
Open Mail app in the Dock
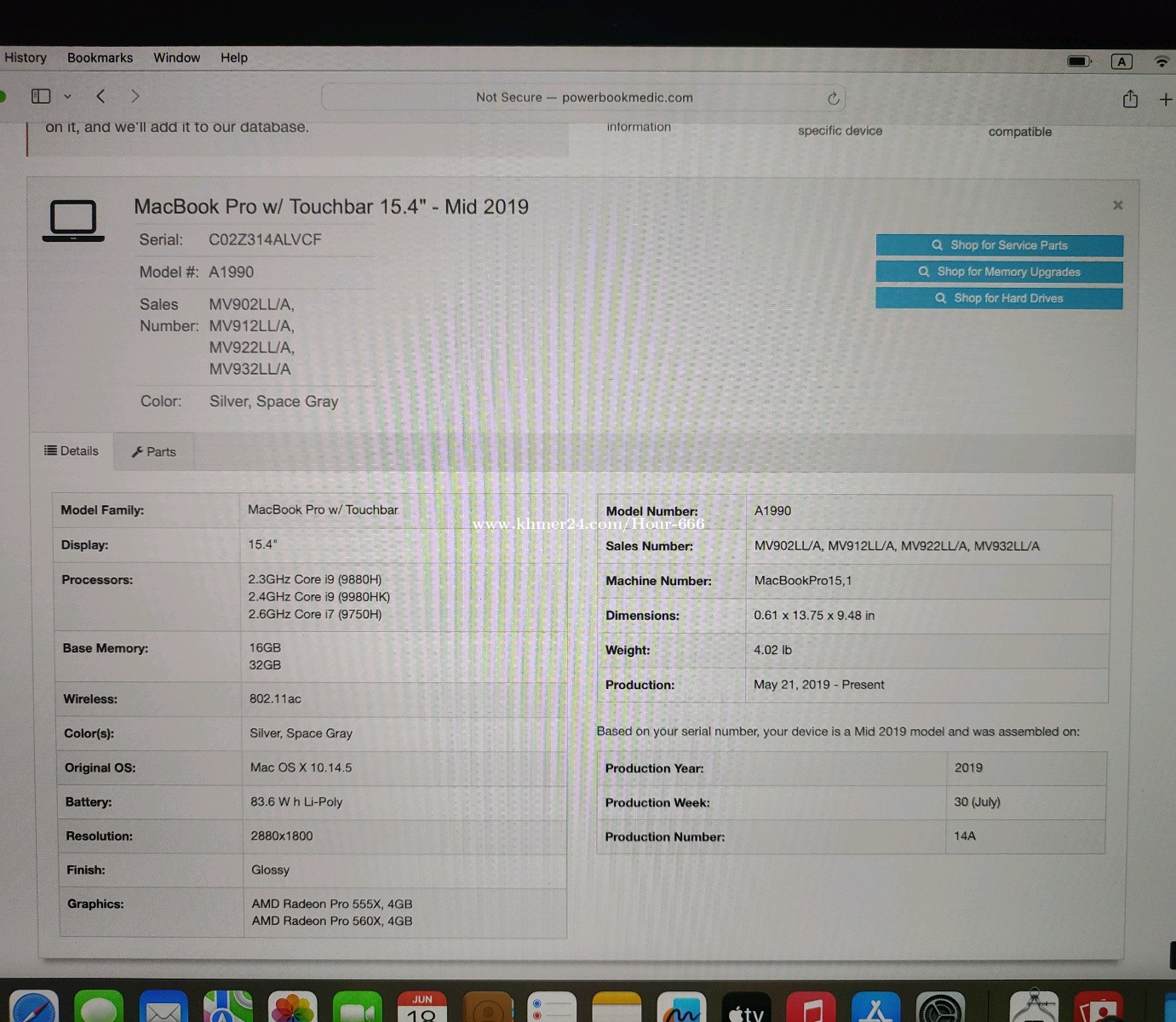163,1007
